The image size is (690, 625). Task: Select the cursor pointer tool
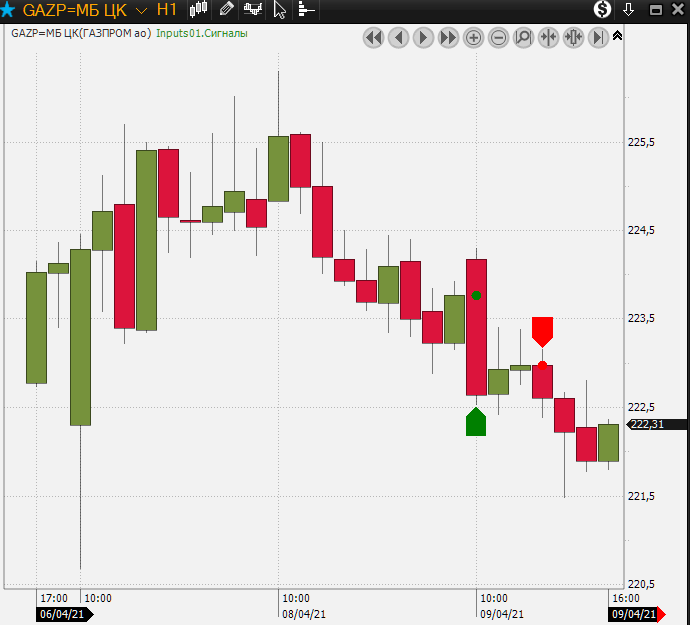coord(280,10)
